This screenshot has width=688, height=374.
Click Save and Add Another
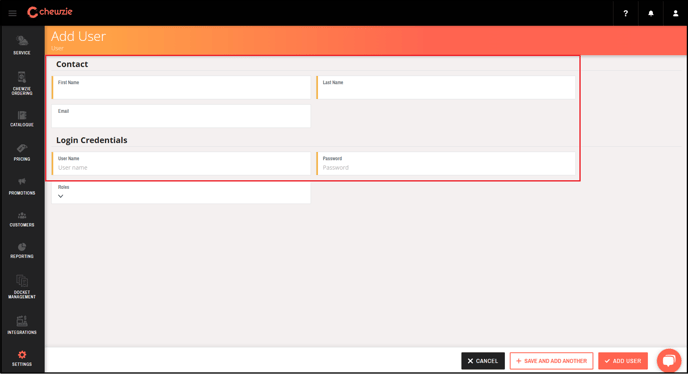coord(552,361)
